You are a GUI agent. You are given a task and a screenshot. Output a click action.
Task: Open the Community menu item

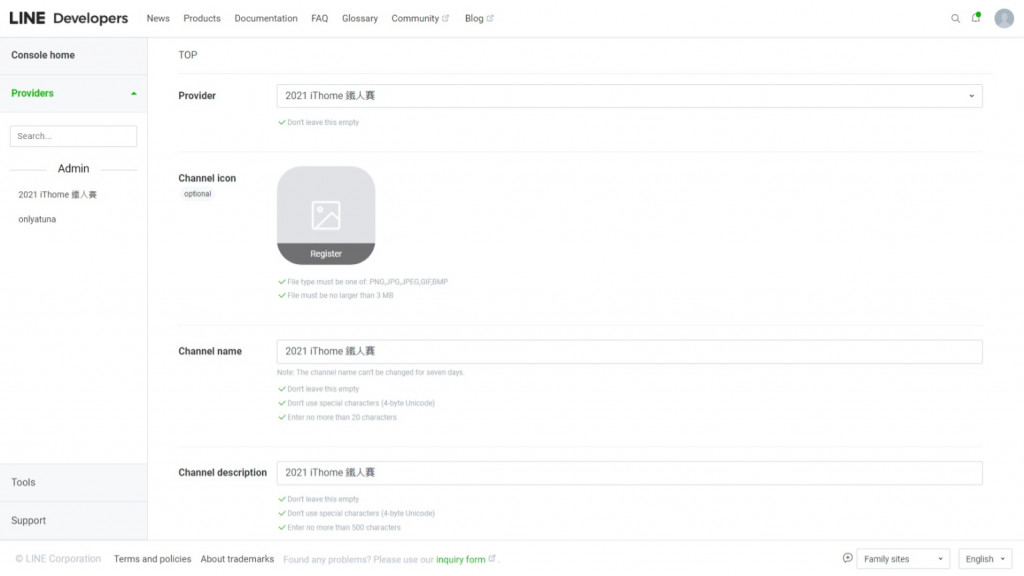coord(415,18)
